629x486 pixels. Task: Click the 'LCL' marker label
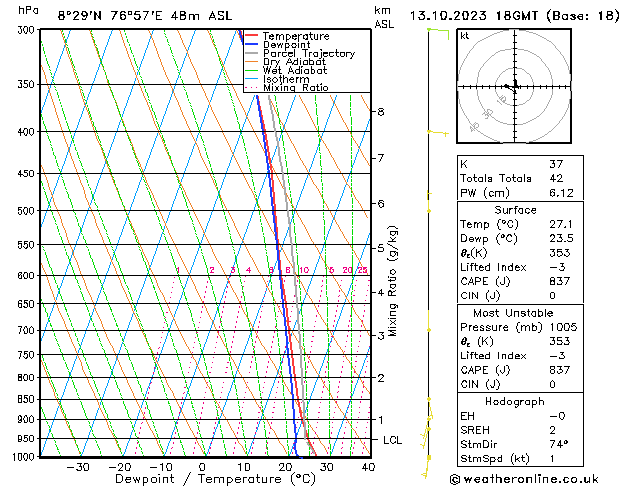392,440
